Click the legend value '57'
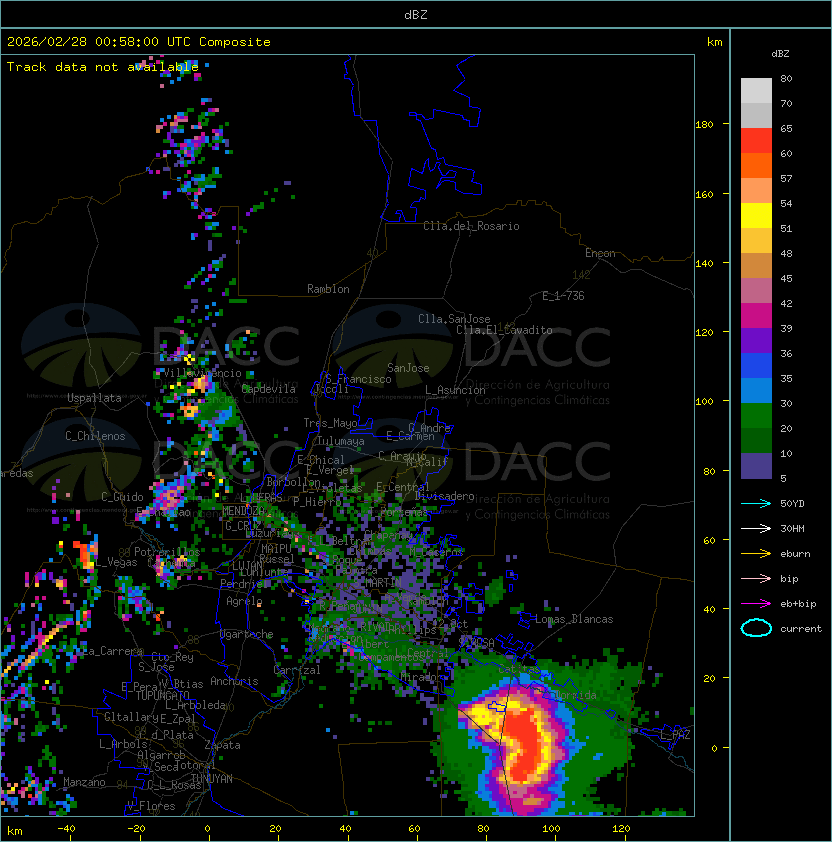Screen dimensions: 832x842 click(x=786, y=178)
